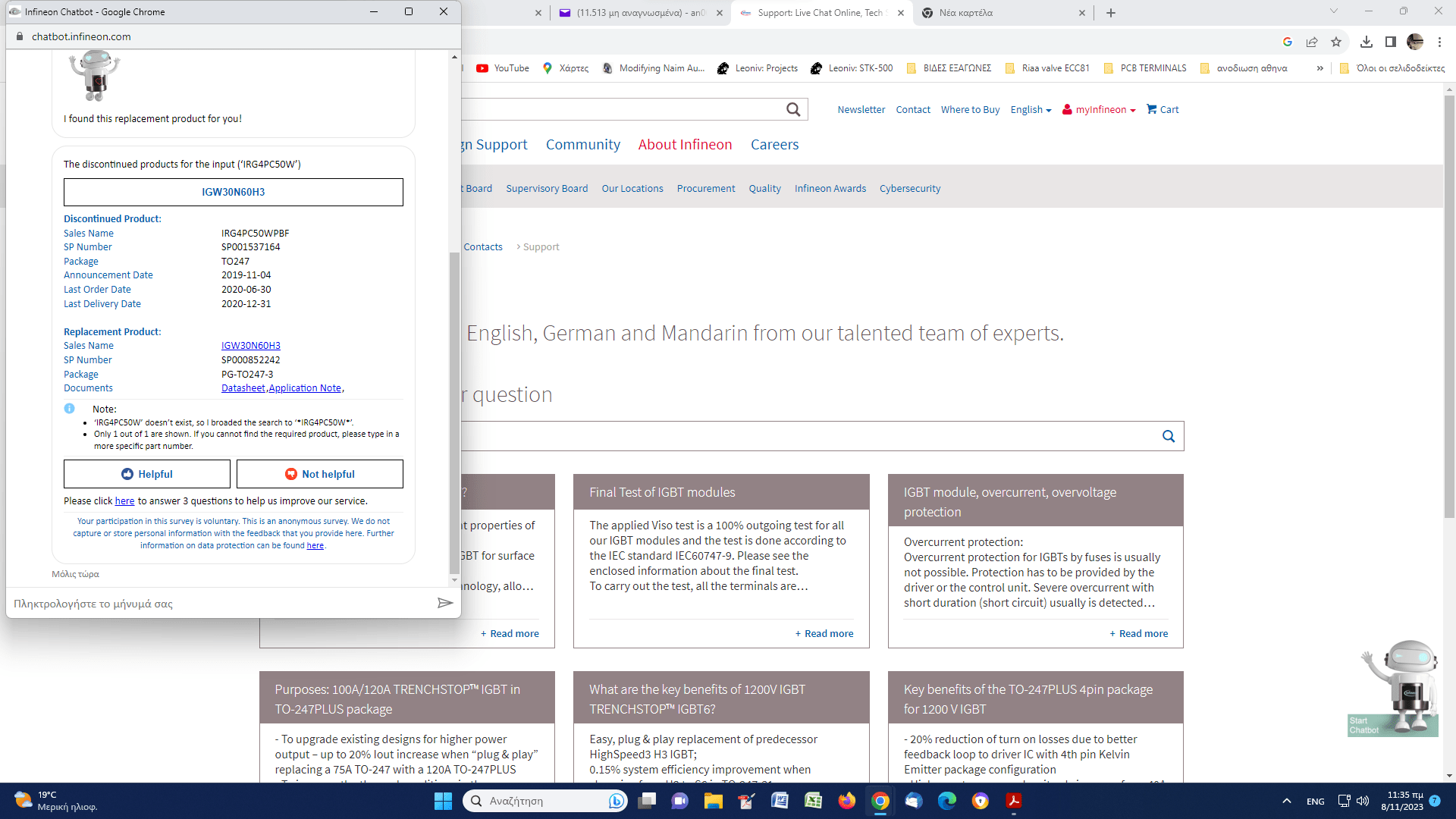Open the Contact header link

coord(913,110)
